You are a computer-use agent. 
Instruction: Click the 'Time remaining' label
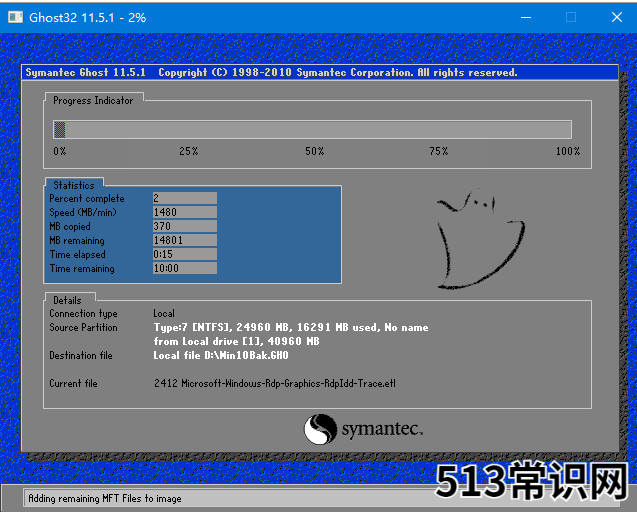pyautogui.click(x=82, y=269)
